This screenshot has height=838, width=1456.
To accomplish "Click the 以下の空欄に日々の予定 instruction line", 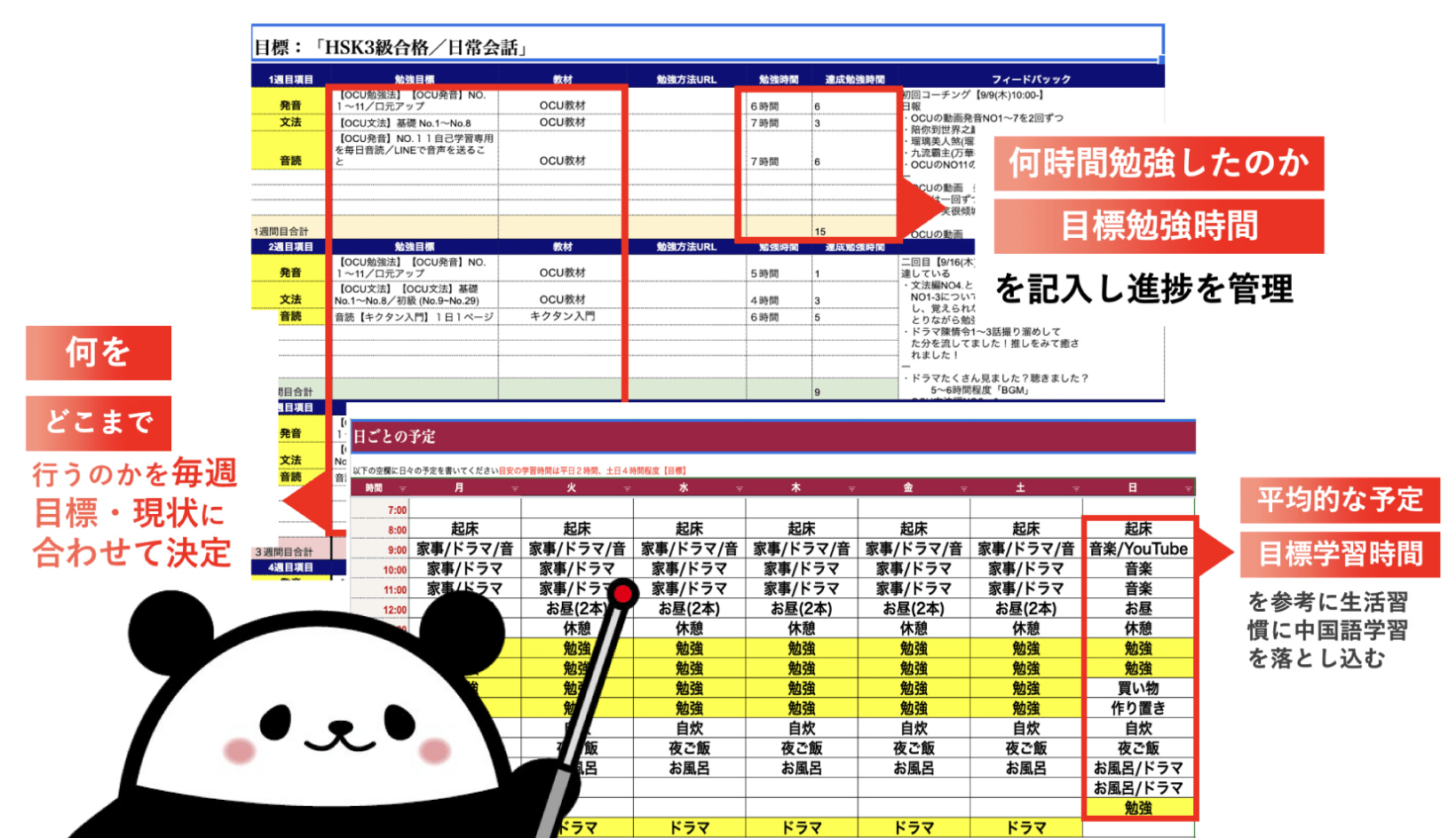I will [x=519, y=471].
